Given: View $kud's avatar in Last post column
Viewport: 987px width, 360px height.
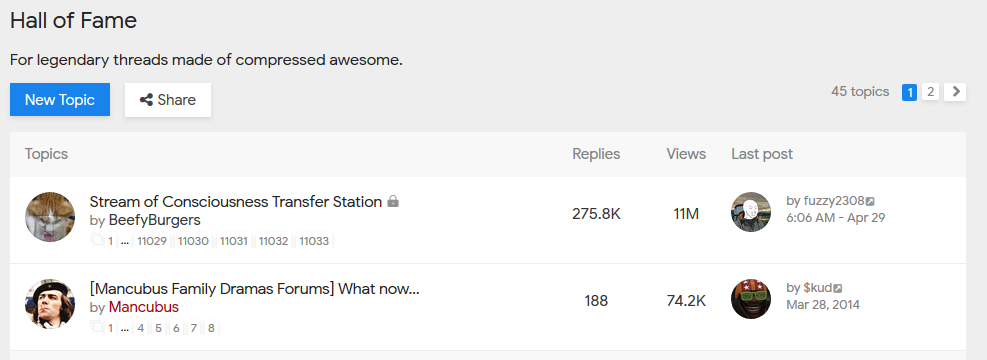Looking at the screenshot, I should point(751,298).
